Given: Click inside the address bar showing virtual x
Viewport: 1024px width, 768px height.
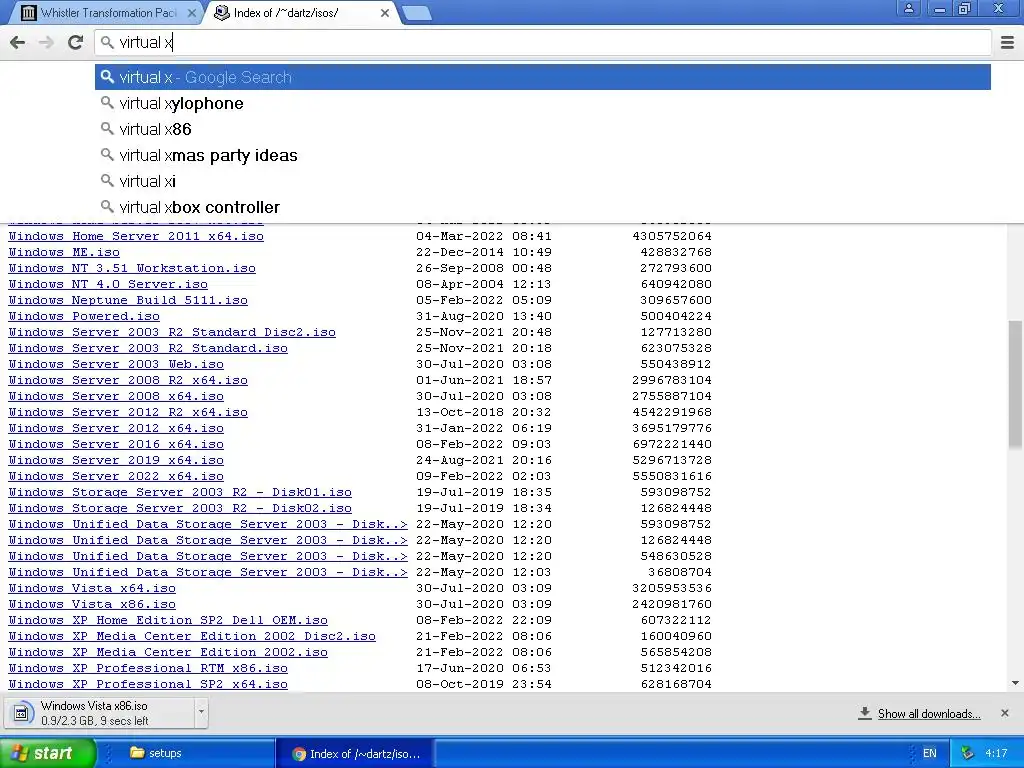Looking at the screenshot, I should click(543, 42).
